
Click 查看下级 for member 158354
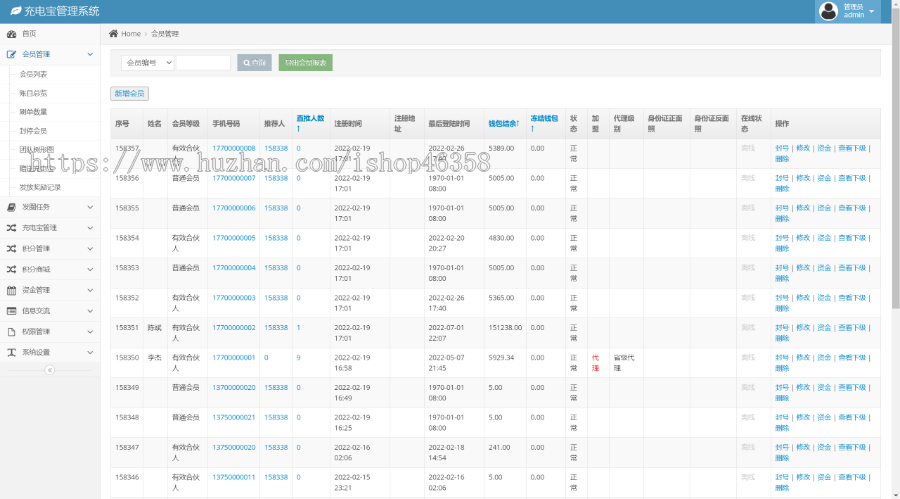point(852,238)
